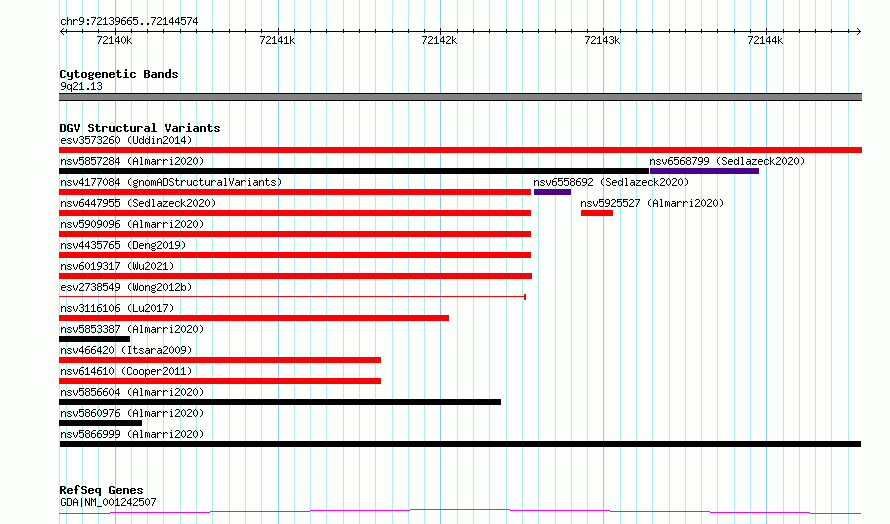890x524 pixels.
Task: Click the nsv466420 (Itsara2009) label
Action: [x=126, y=350]
